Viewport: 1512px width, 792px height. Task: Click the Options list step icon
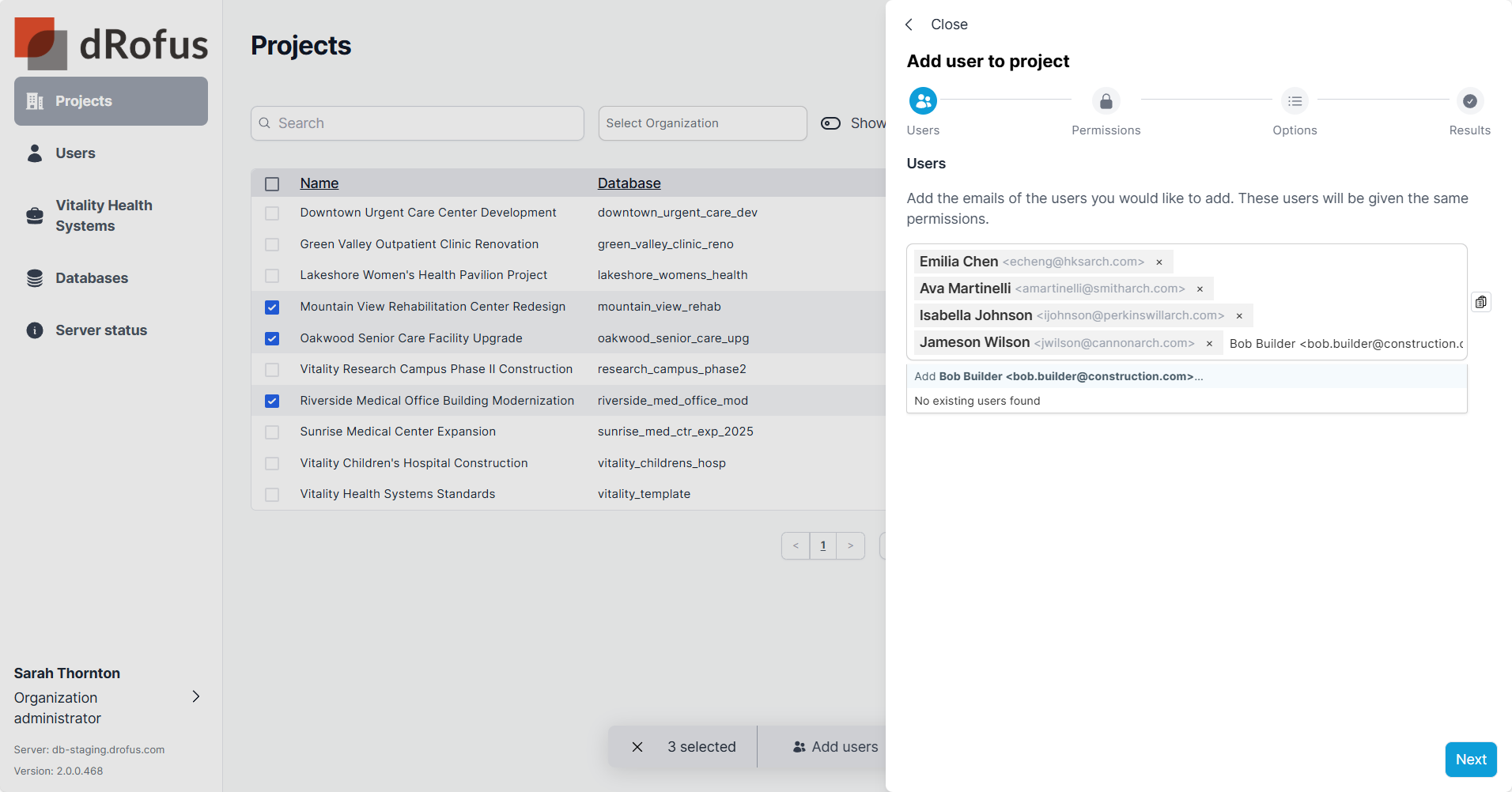coord(1295,101)
